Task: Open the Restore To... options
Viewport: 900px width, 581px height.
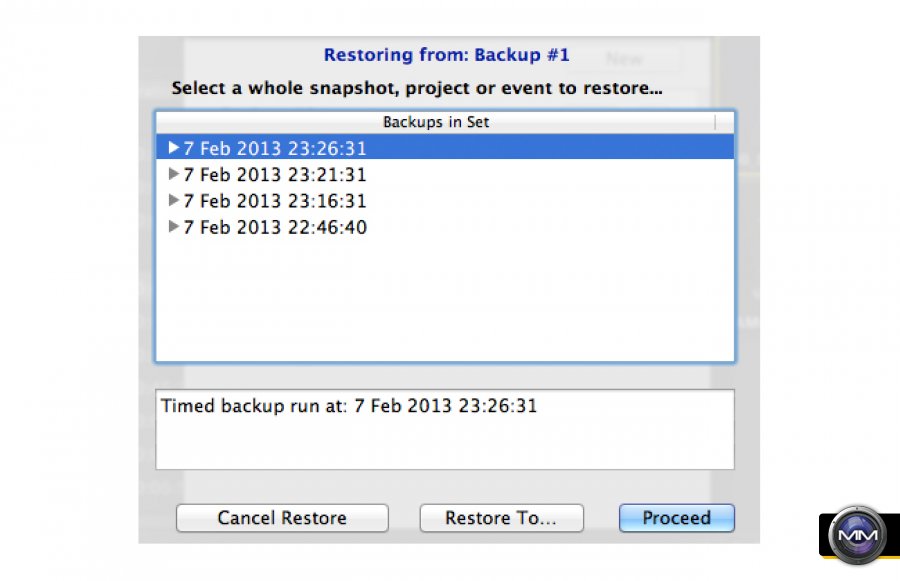Action: [500, 518]
